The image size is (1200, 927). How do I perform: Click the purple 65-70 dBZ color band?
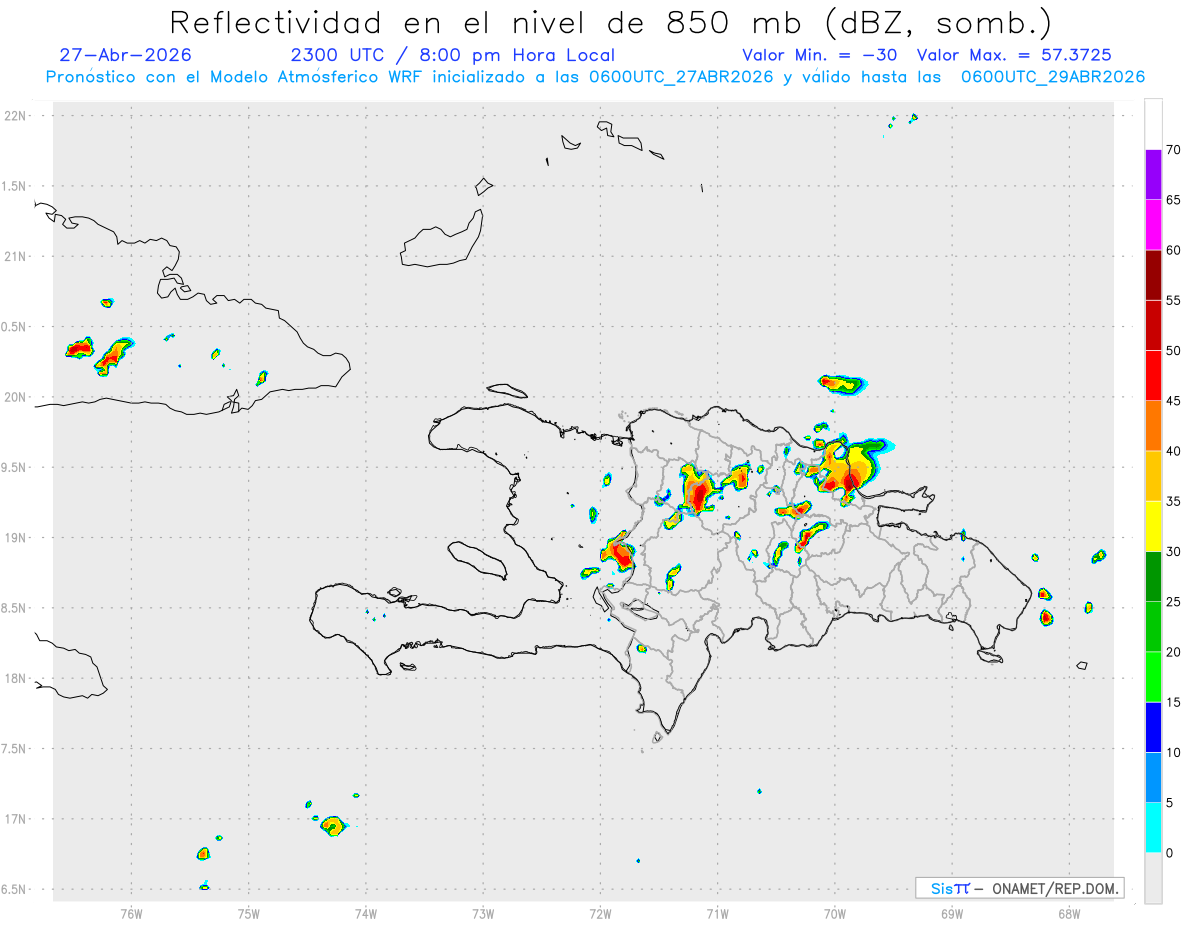pyautogui.click(x=1153, y=175)
